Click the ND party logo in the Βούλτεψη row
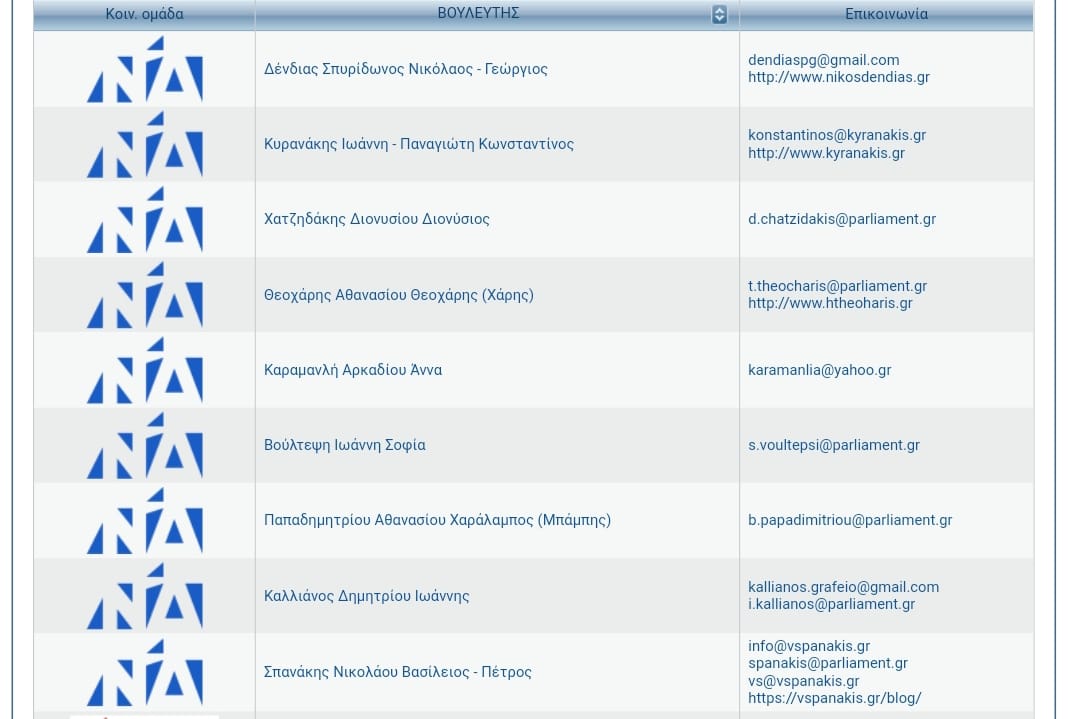 coord(145,445)
